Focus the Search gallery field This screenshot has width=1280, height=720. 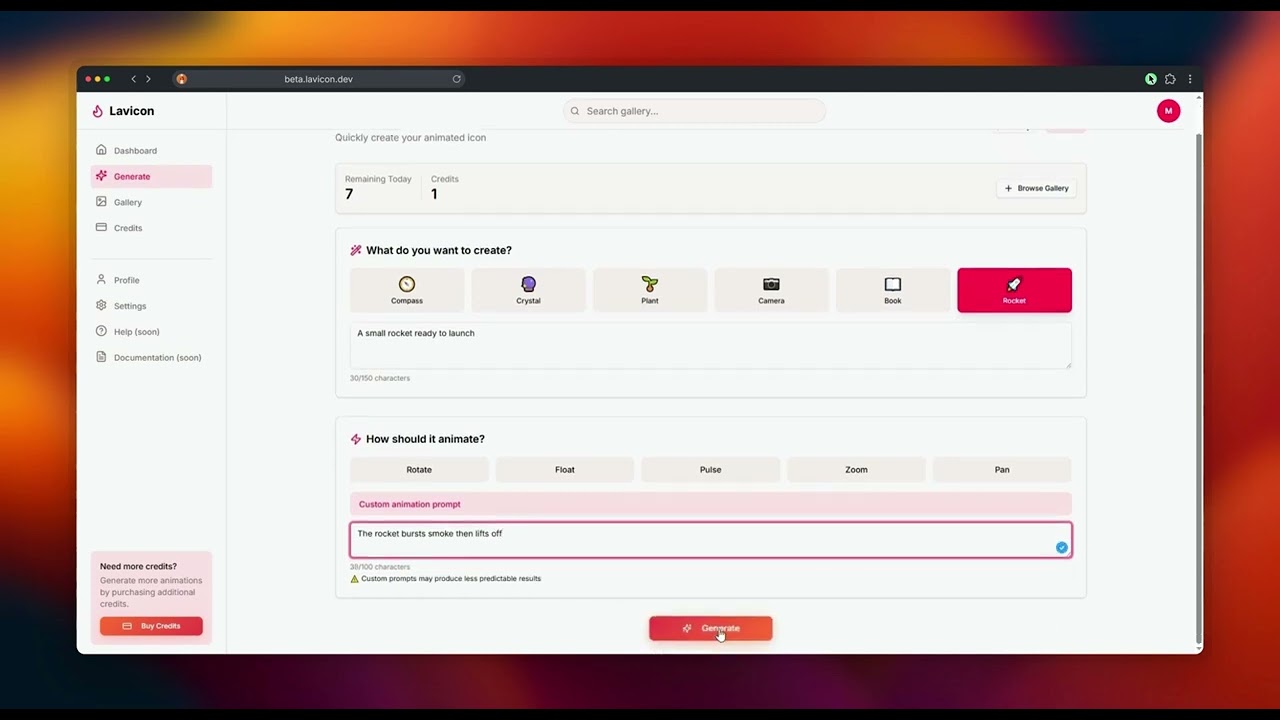pyautogui.click(x=695, y=111)
